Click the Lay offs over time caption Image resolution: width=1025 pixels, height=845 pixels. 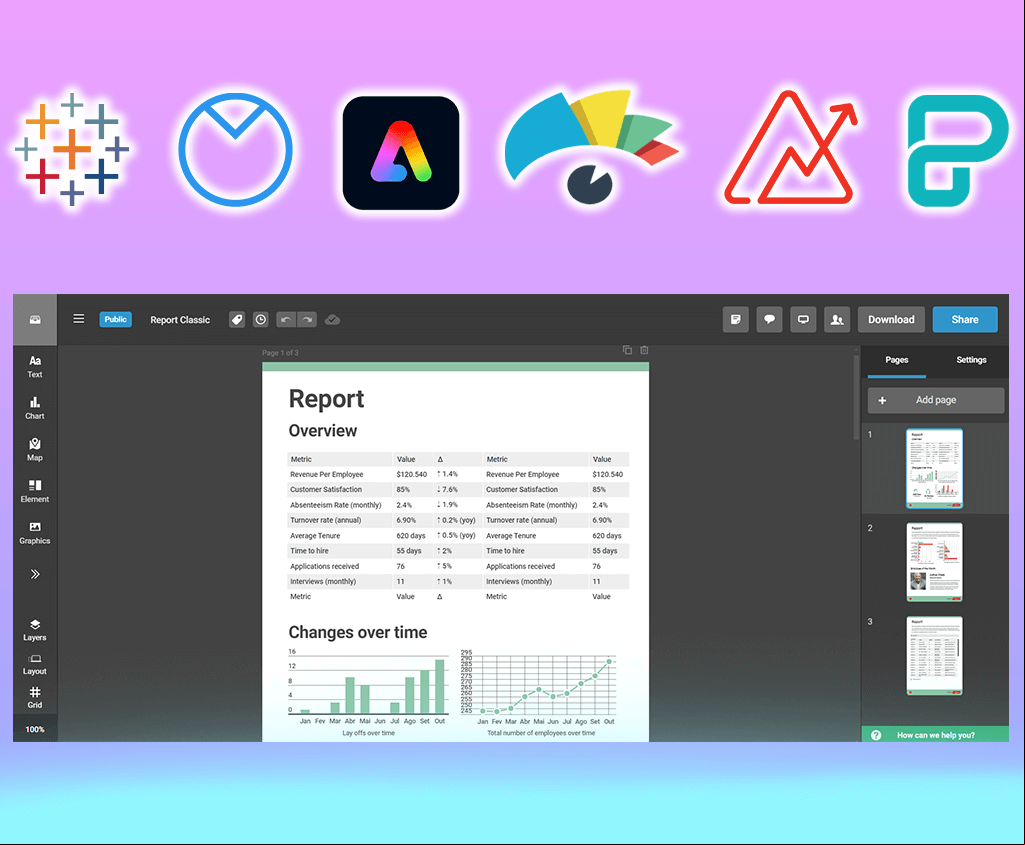pos(369,733)
